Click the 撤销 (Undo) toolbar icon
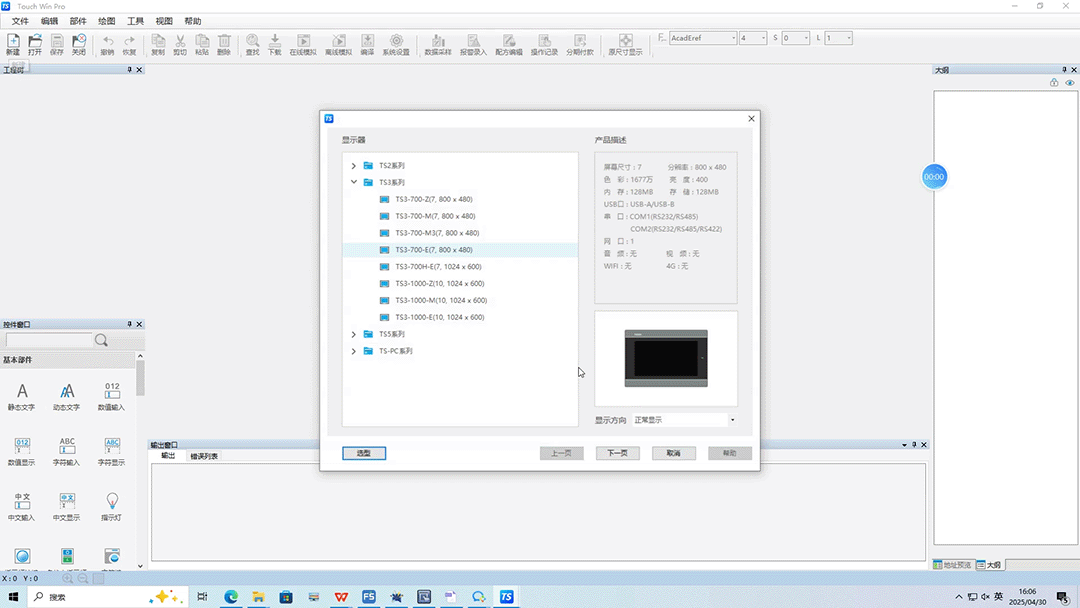Image resolution: width=1080 pixels, height=608 pixels. click(107, 45)
